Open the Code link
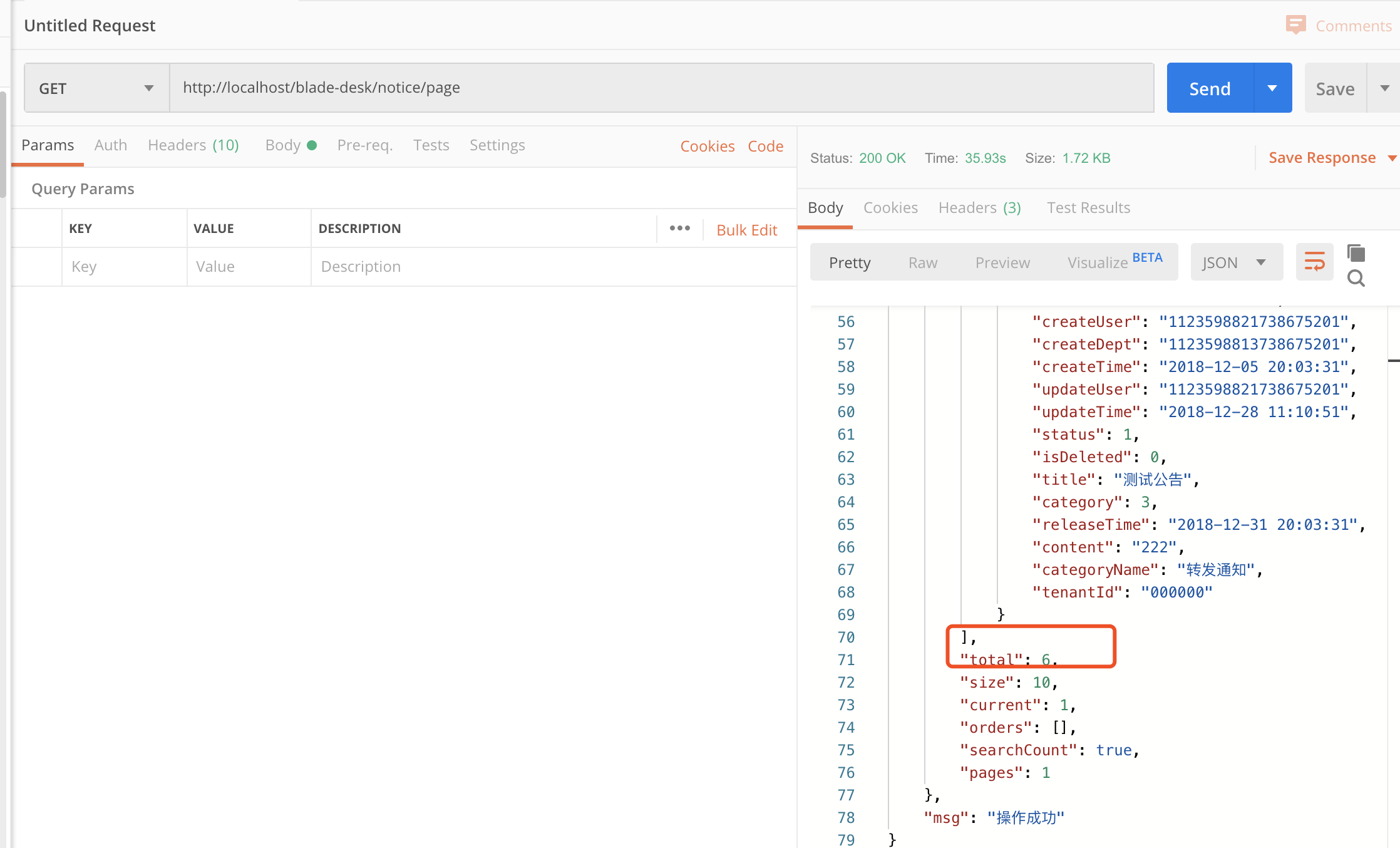Screen dimensions: 1400x848 [766, 146]
